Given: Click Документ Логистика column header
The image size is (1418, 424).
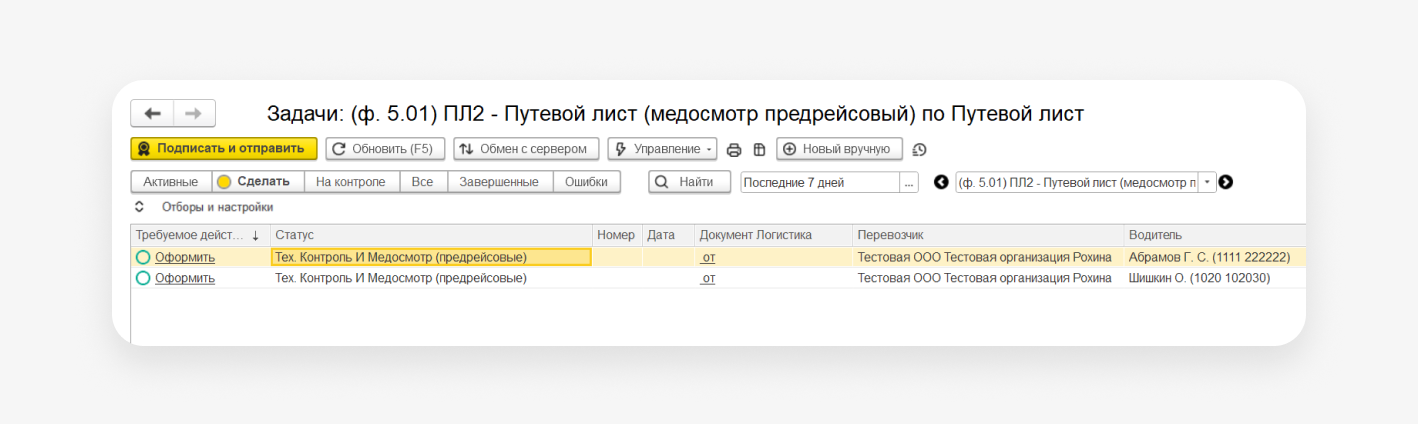Looking at the screenshot, I should tap(774, 235).
